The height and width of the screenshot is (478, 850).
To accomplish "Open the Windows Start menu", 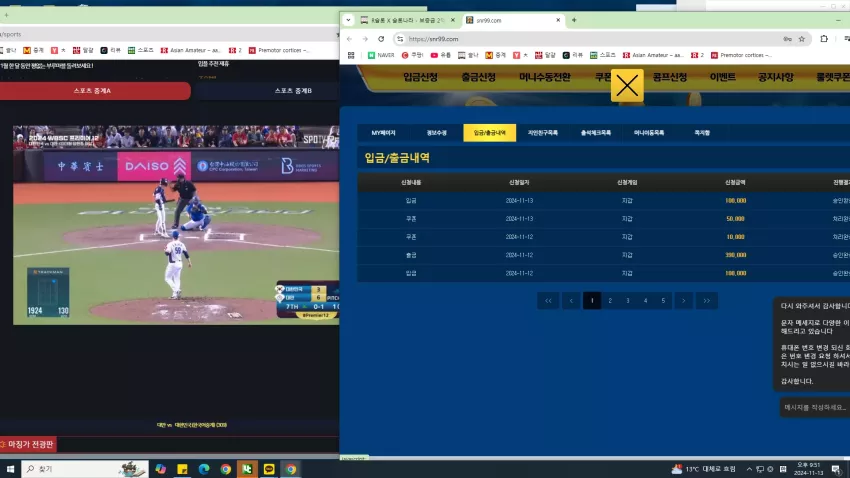I will click(x=10, y=469).
